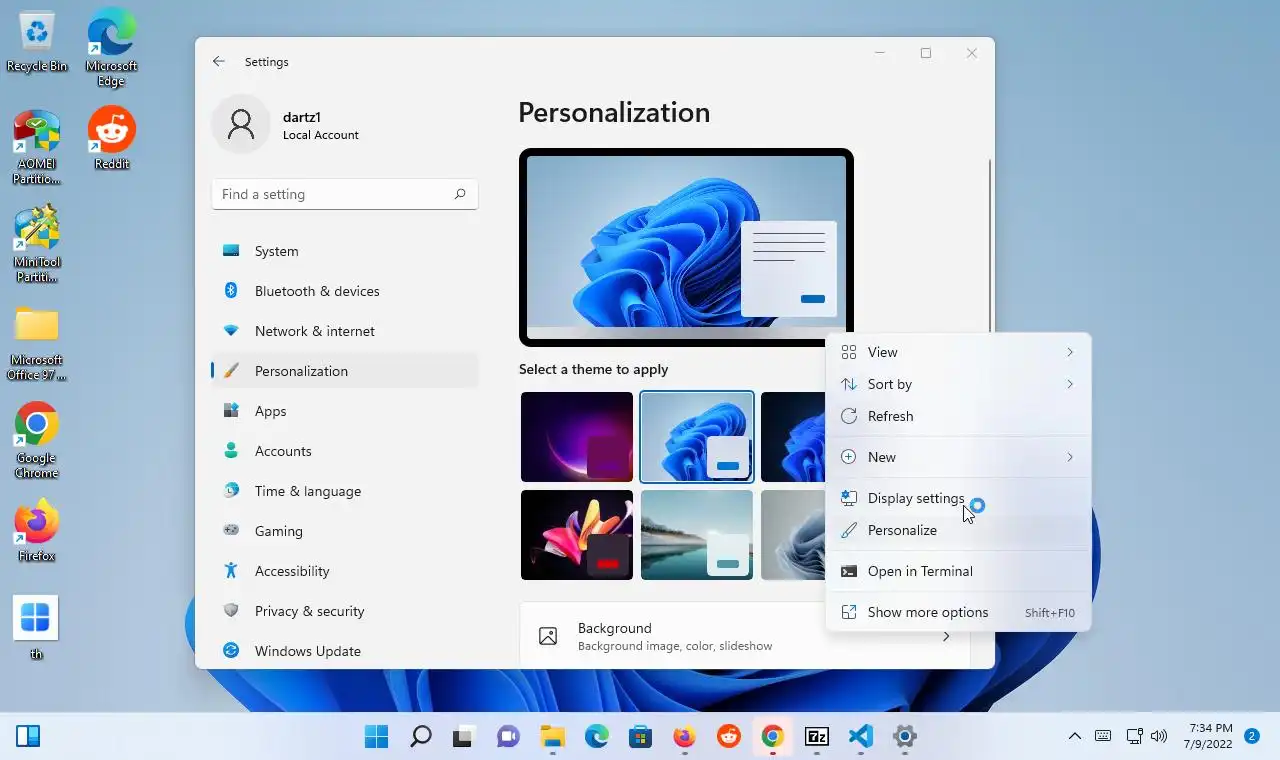This screenshot has height=760, width=1280.
Task: Expand the View submenu
Action: 958,352
